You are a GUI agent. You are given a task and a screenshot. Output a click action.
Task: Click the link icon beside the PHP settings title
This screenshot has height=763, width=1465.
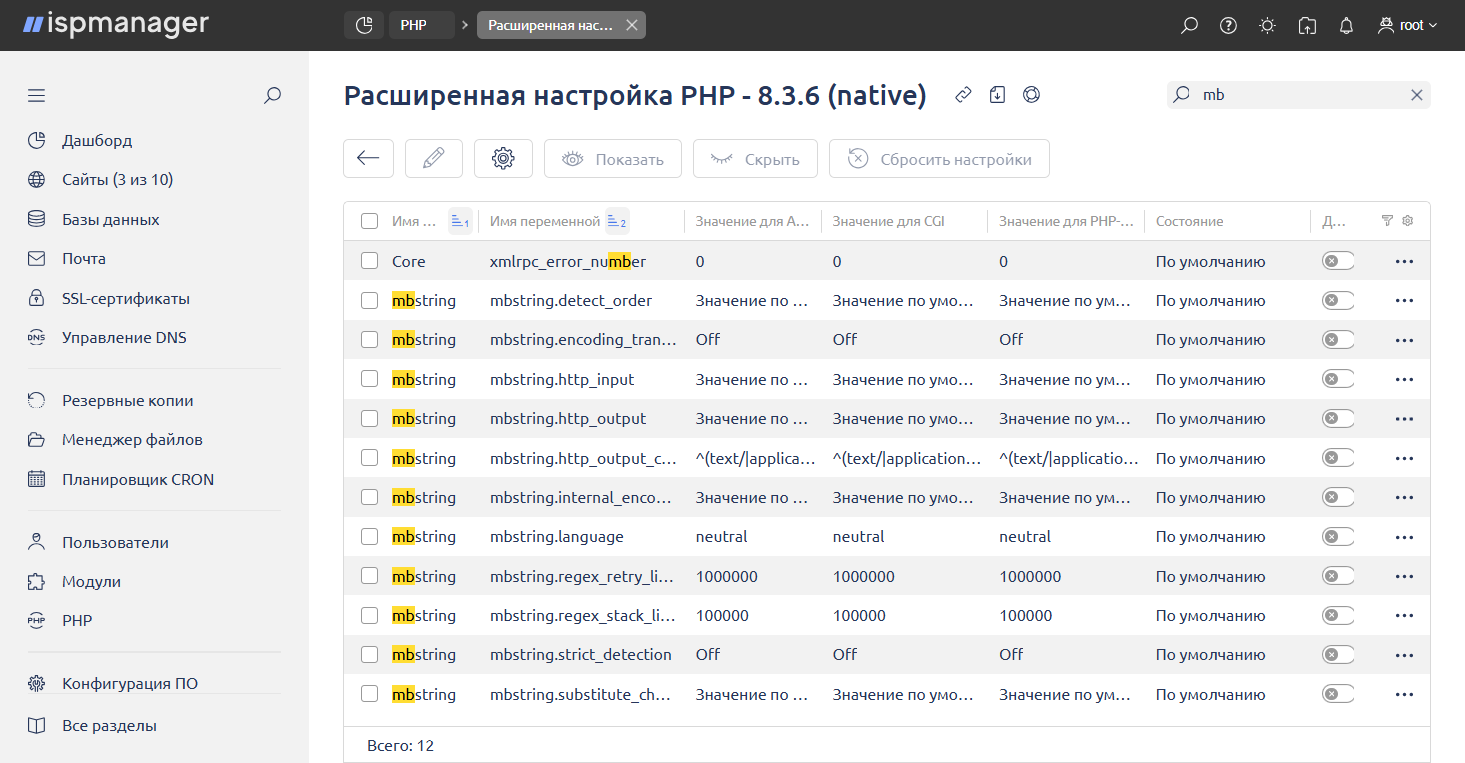point(962,94)
